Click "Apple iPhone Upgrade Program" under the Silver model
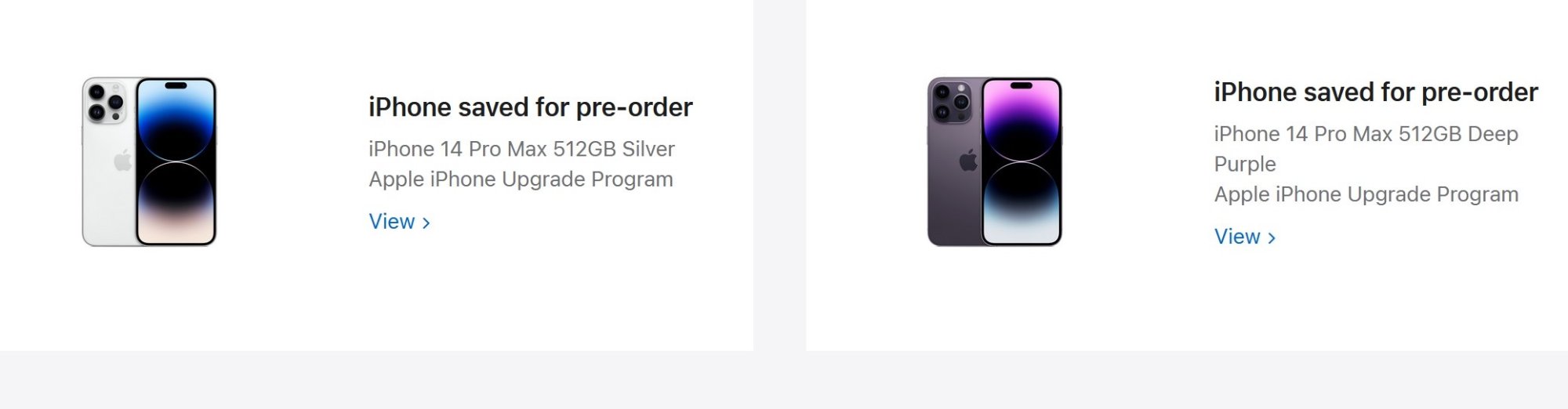Screen dimensions: 1568x409 pyautogui.click(x=521, y=179)
